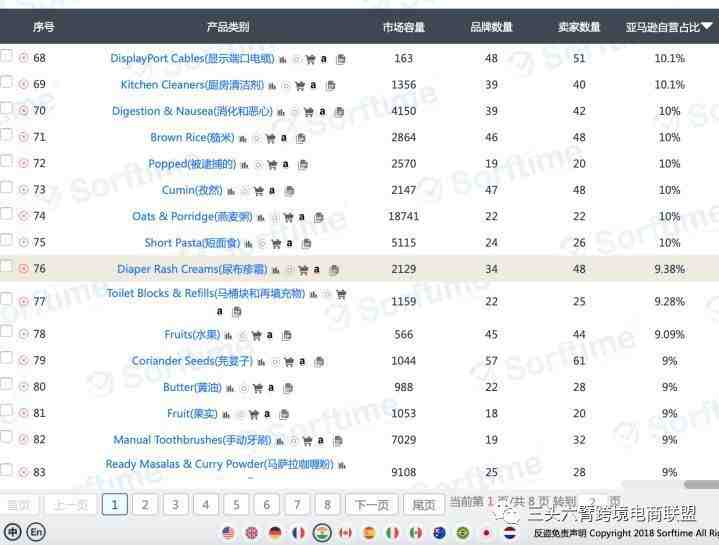Screen dimensions: 719x545
Task: Open Manual Toothbrushes category link
Action: click(192, 440)
